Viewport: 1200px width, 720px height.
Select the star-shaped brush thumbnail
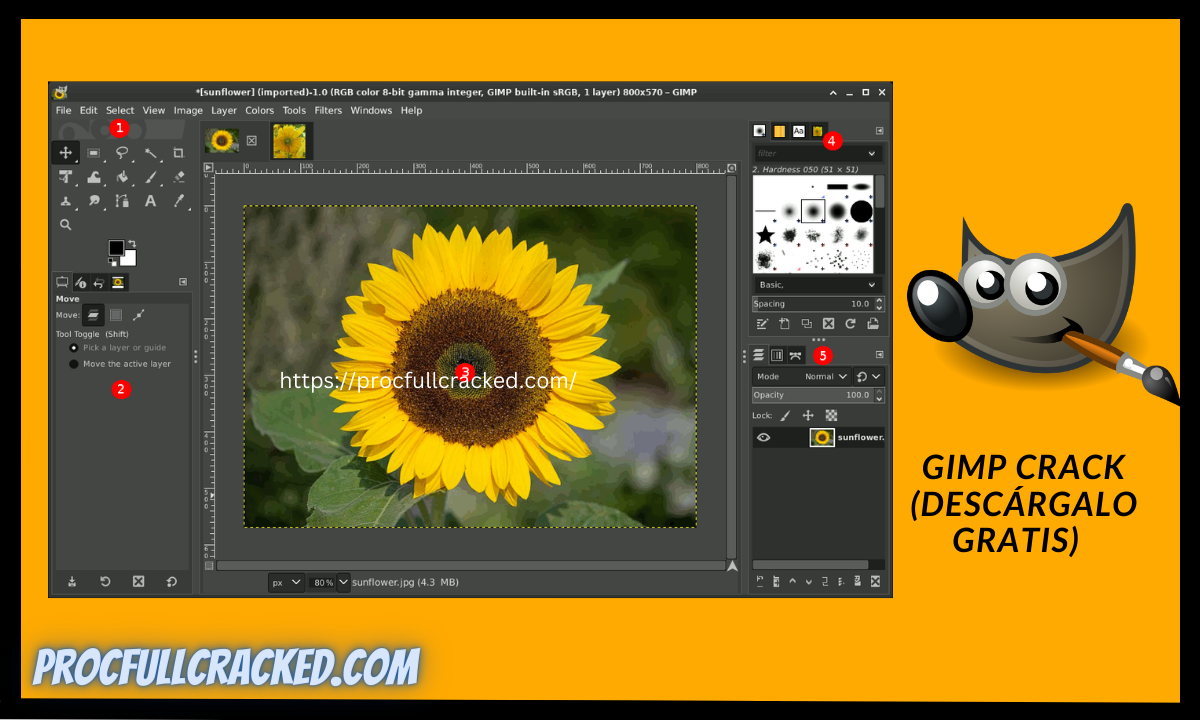click(766, 235)
